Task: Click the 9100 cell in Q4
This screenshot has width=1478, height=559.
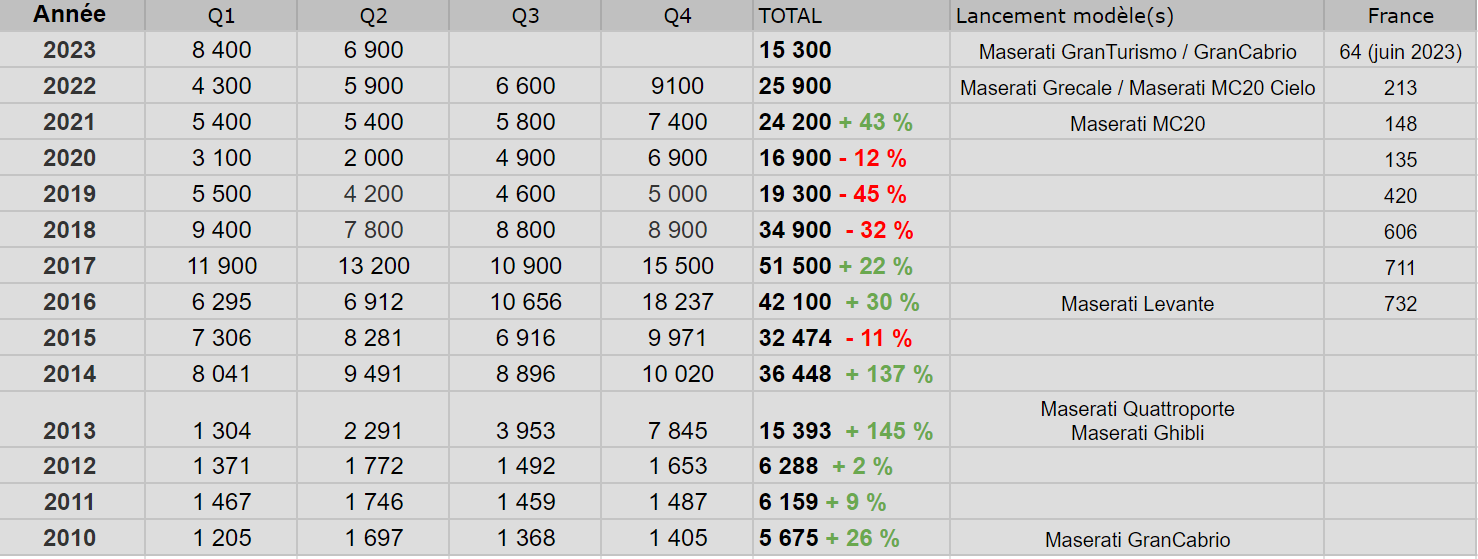Action: pos(677,86)
